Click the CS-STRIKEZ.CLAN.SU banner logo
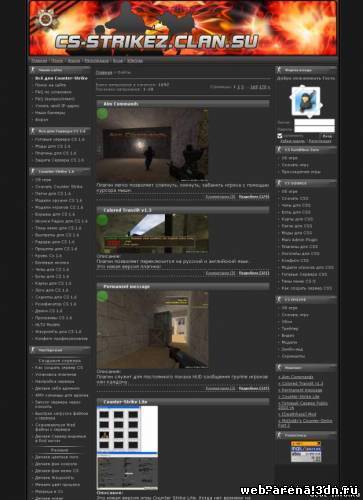Screen dimensions: 363x500 click(x=157, y=42)
